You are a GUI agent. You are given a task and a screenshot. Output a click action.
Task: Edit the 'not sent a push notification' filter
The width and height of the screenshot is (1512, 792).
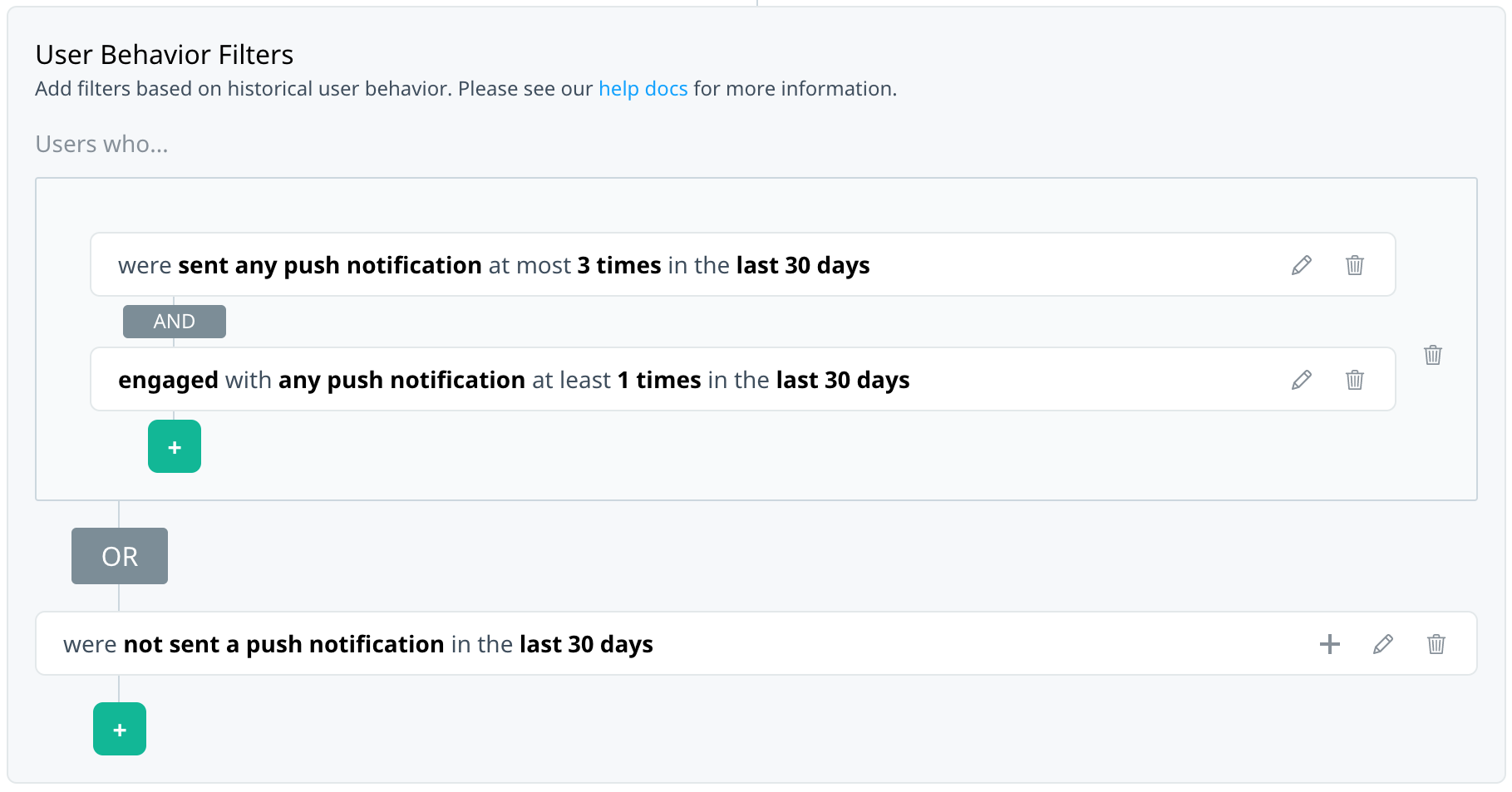[1383, 644]
